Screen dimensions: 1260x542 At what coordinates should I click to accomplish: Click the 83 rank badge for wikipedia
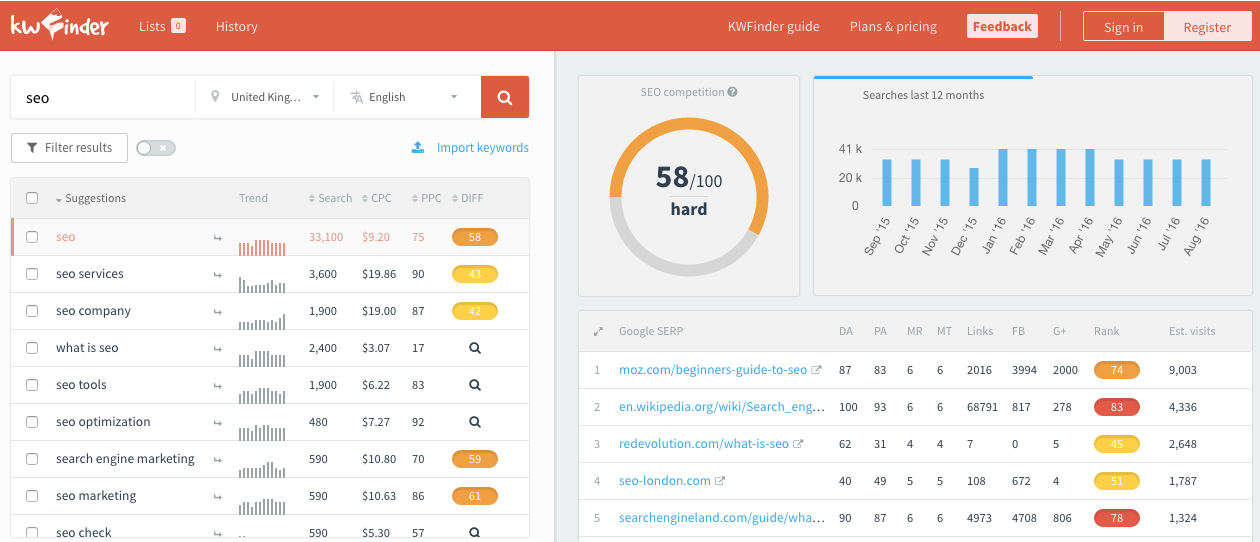click(1117, 407)
